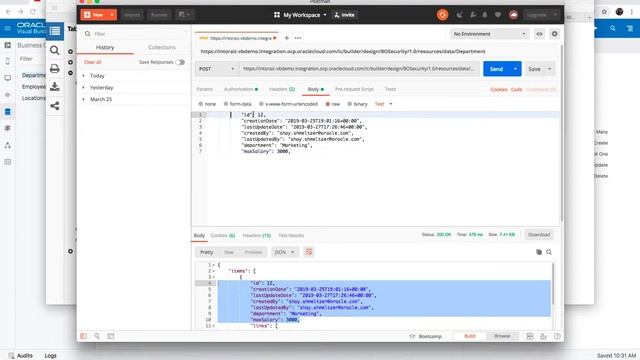
Task: Toggle the Save Responses switch
Action: [180, 62]
